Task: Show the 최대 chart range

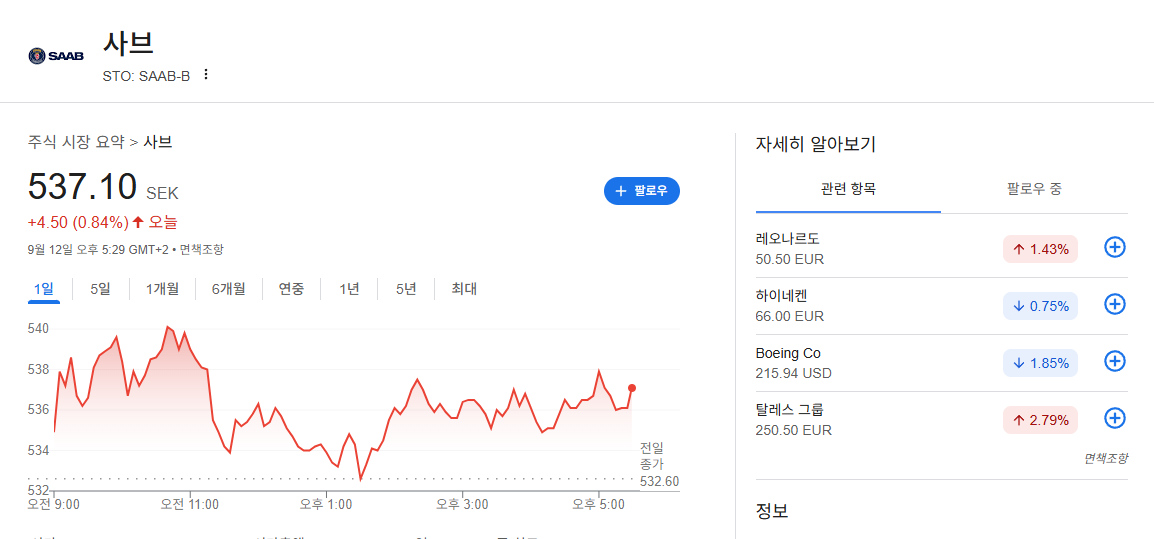Action: [464, 289]
